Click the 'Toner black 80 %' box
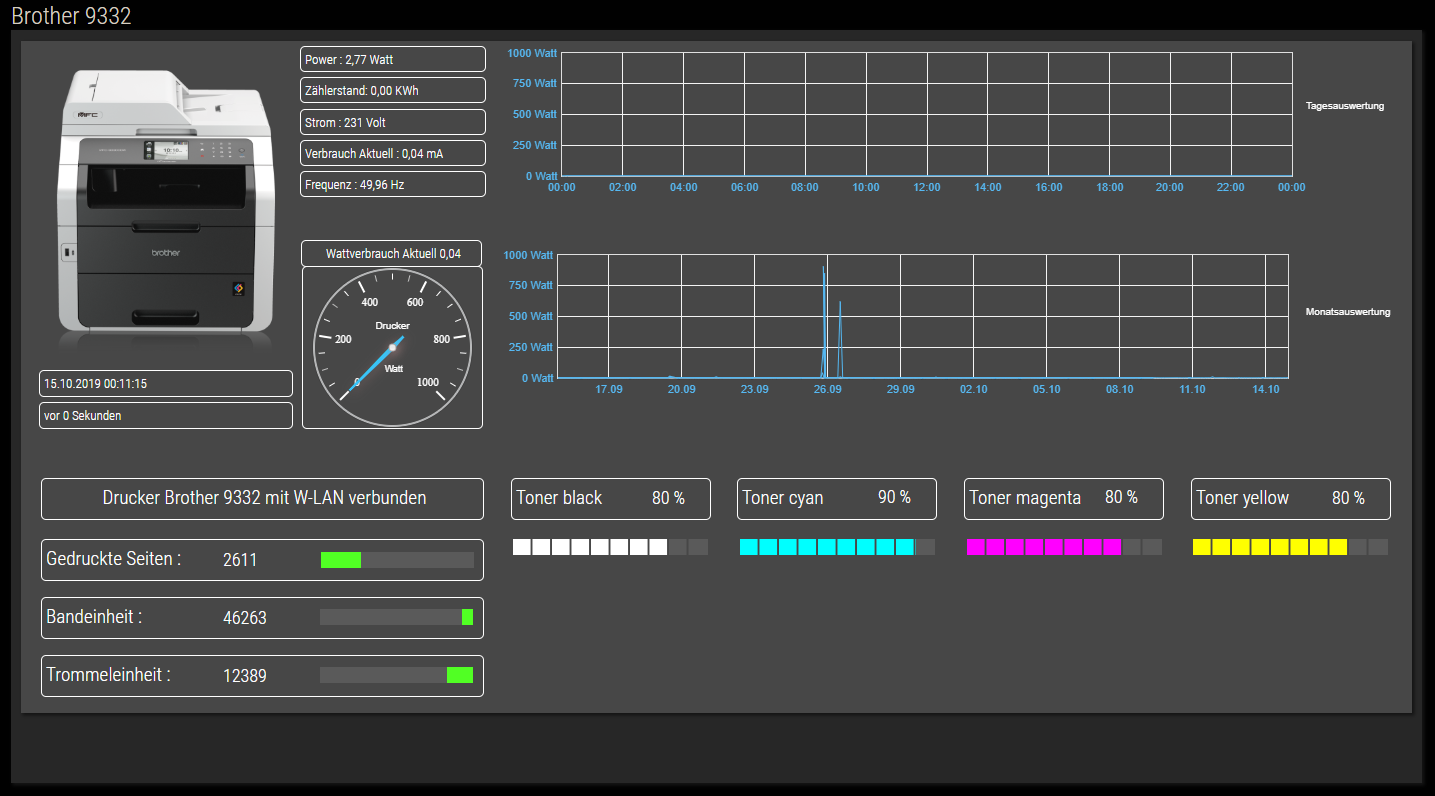 click(x=611, y=498)
